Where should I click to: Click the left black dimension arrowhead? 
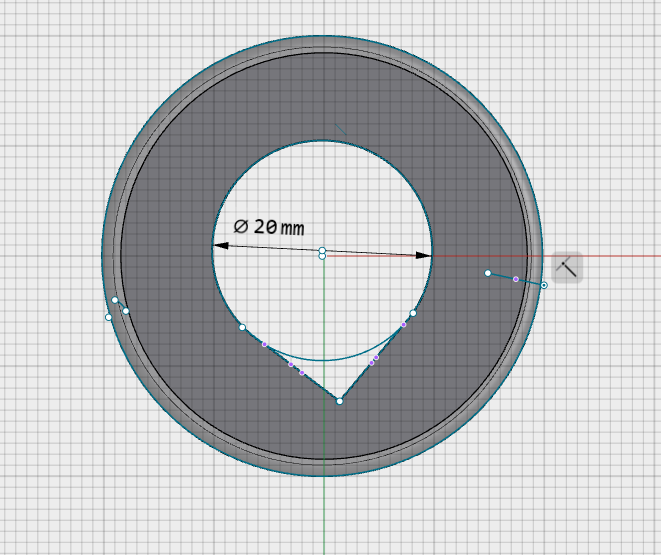tap(222, 246)
